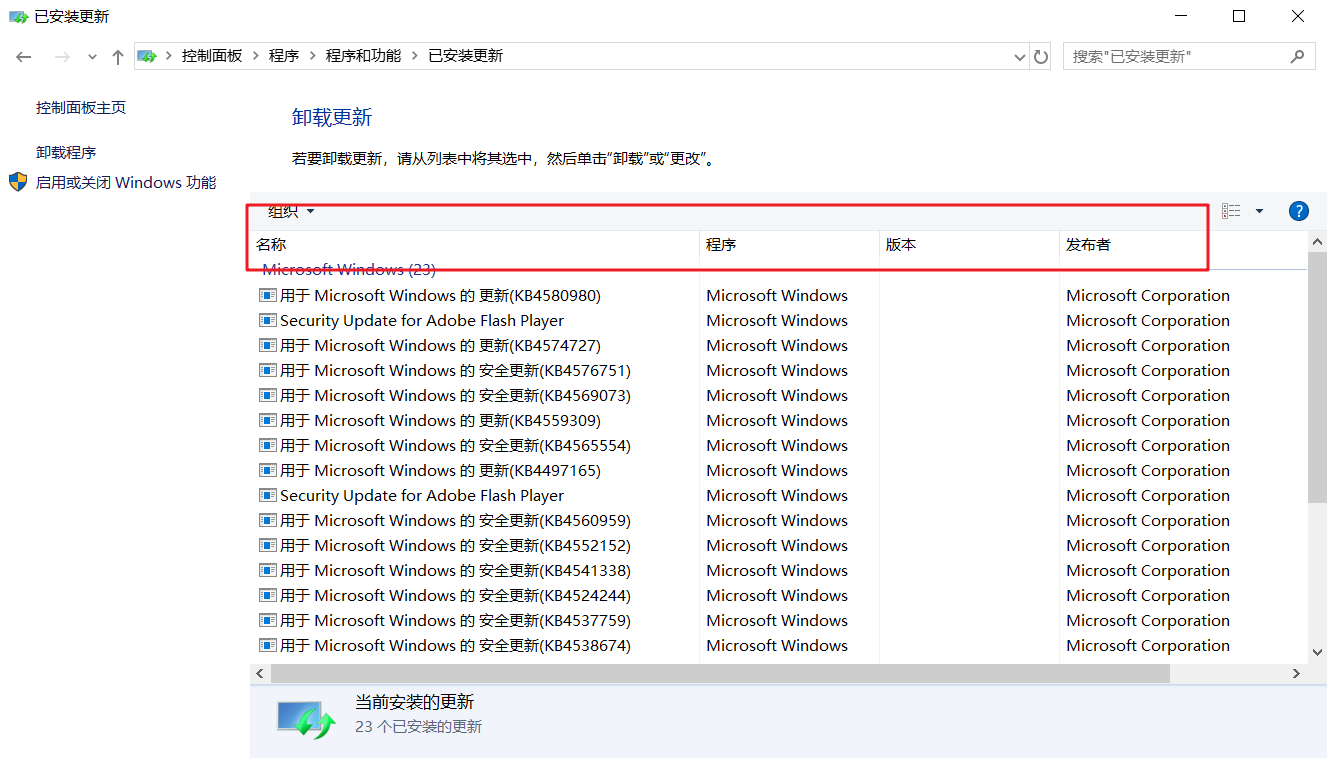1327x758 pixels.
Task: Click the vertical scrollbar thumb
Action: pyautogui.click(x=1318, y=376)
